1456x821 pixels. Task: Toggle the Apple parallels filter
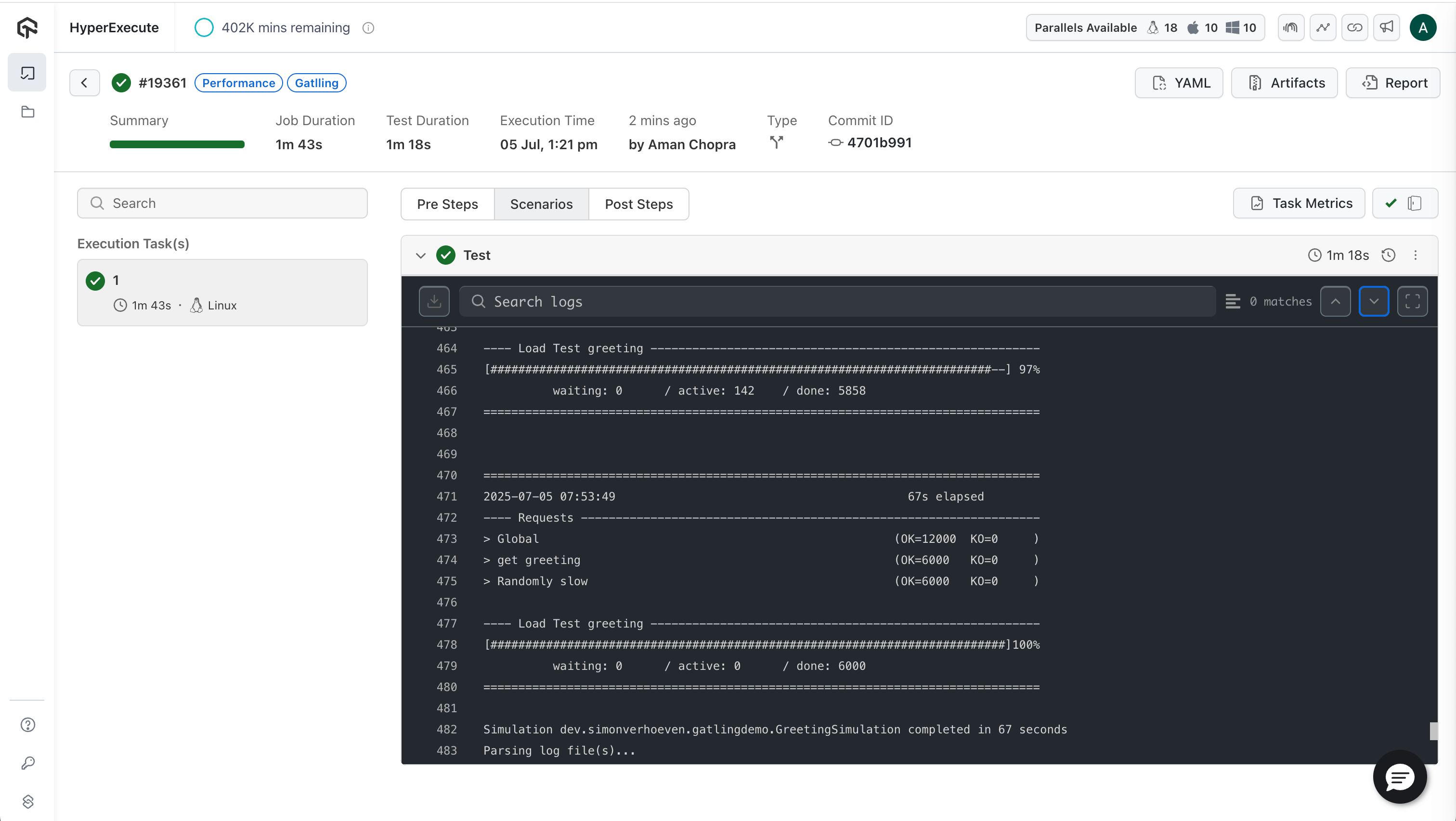[x=1194, y=27]
